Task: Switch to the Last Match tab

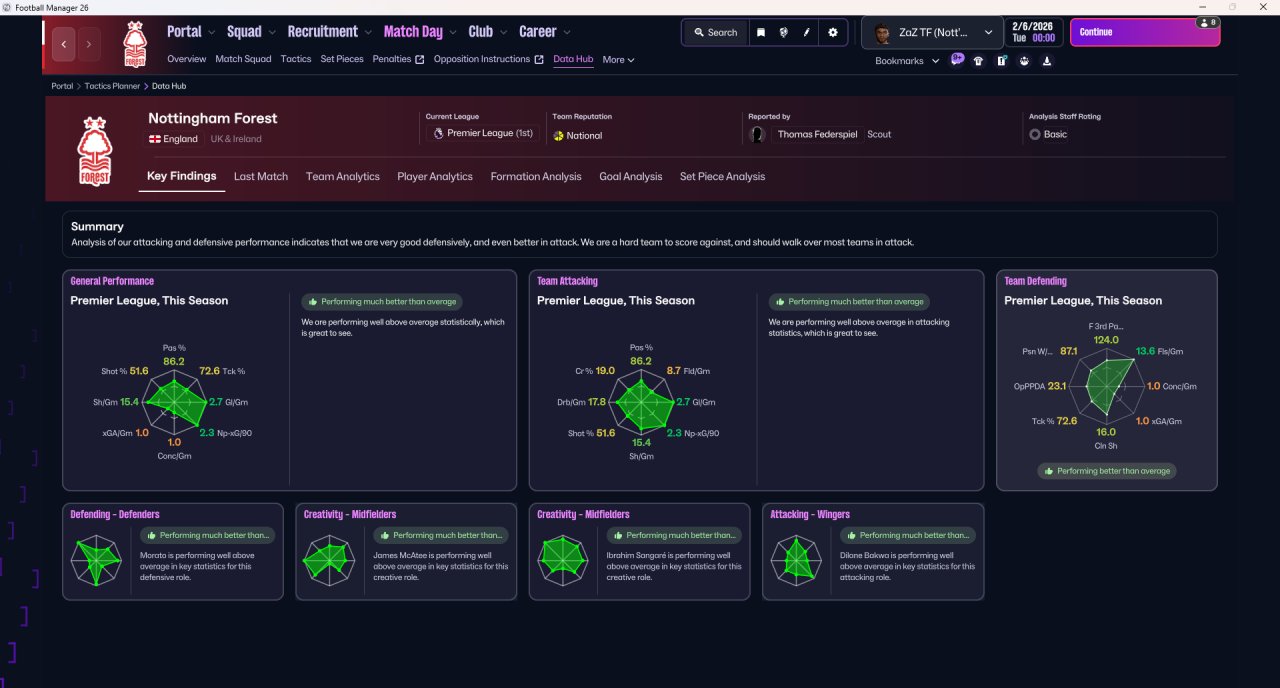Action: (x=261, y=177)
